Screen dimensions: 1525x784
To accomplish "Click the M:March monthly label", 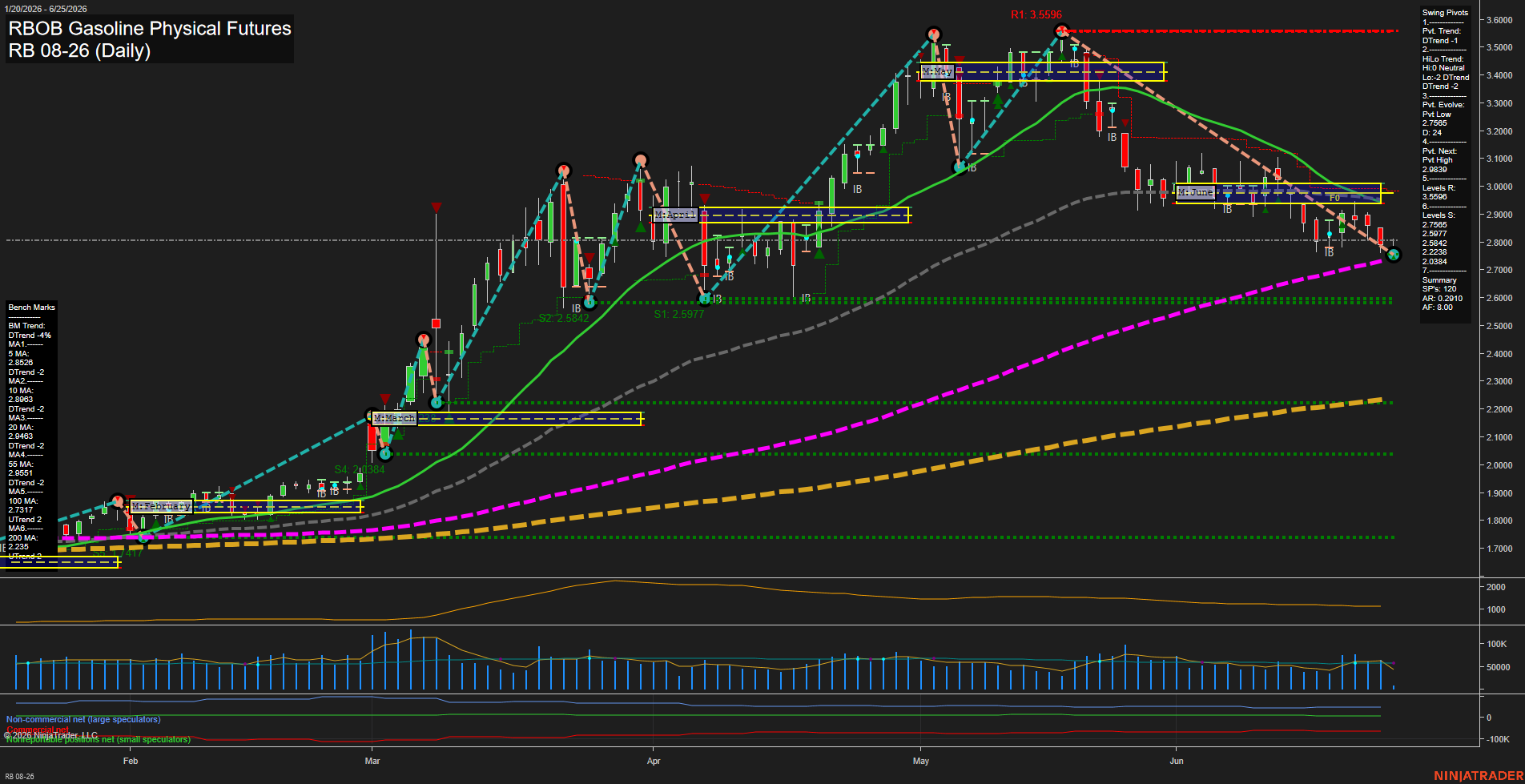I will 394,418.
